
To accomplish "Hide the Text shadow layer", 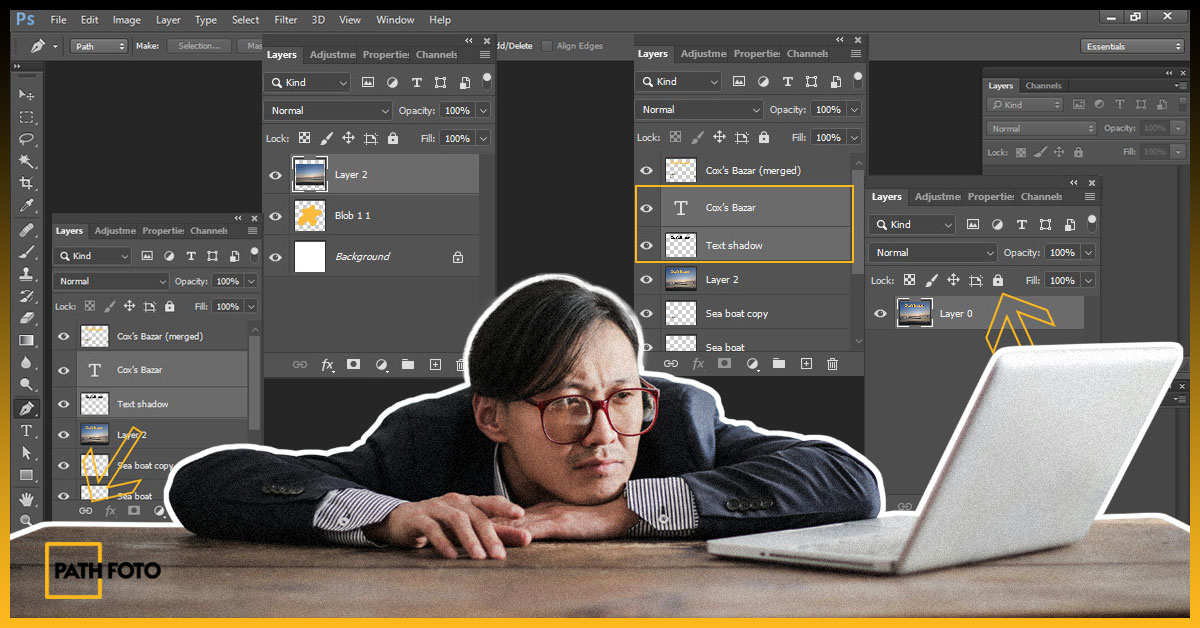I will point(646,246).
